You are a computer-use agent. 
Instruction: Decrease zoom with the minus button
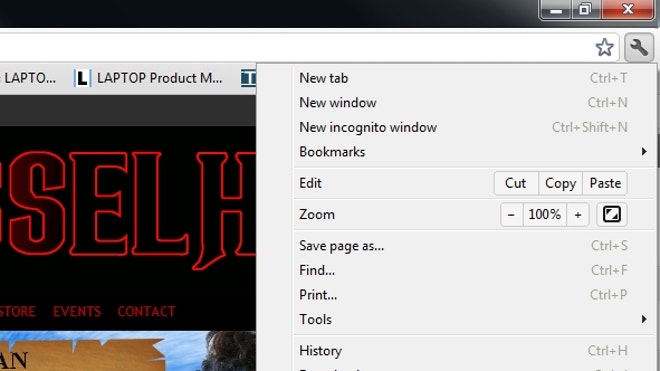[x=511, y=214]
